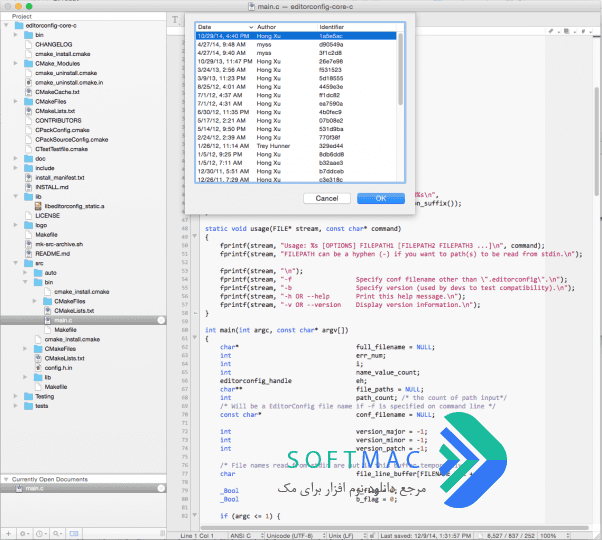The height and width of the screenshot is (540, 602).
Task: Fold the usage function at line 49
Action: tap(195, 236)
